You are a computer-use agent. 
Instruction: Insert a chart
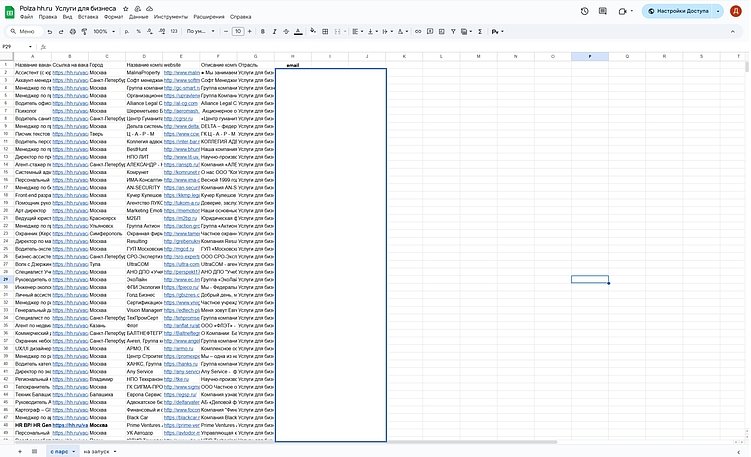[x=442, y=32]
